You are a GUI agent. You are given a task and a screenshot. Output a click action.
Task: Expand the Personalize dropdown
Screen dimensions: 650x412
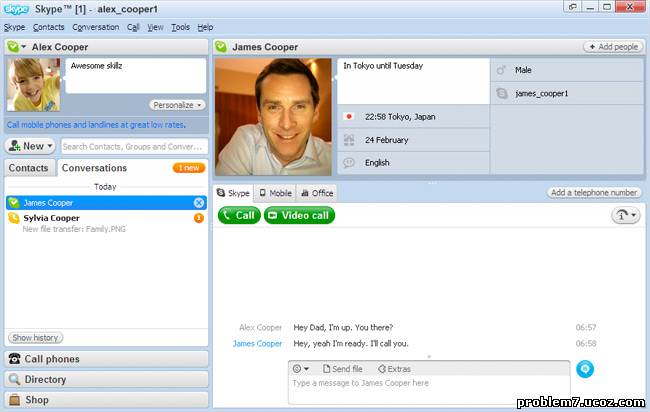[178, 104]
